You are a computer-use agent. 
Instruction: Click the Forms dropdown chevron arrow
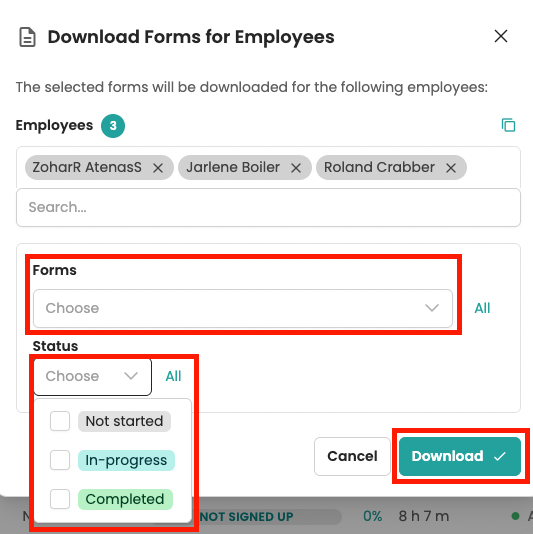click(x=432, y=308)
